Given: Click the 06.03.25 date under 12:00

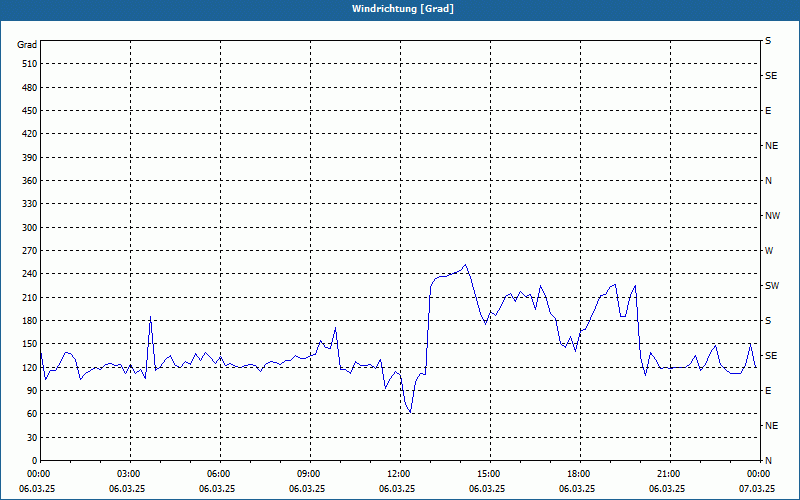Looking at the screenshot, I should (397, 489).
